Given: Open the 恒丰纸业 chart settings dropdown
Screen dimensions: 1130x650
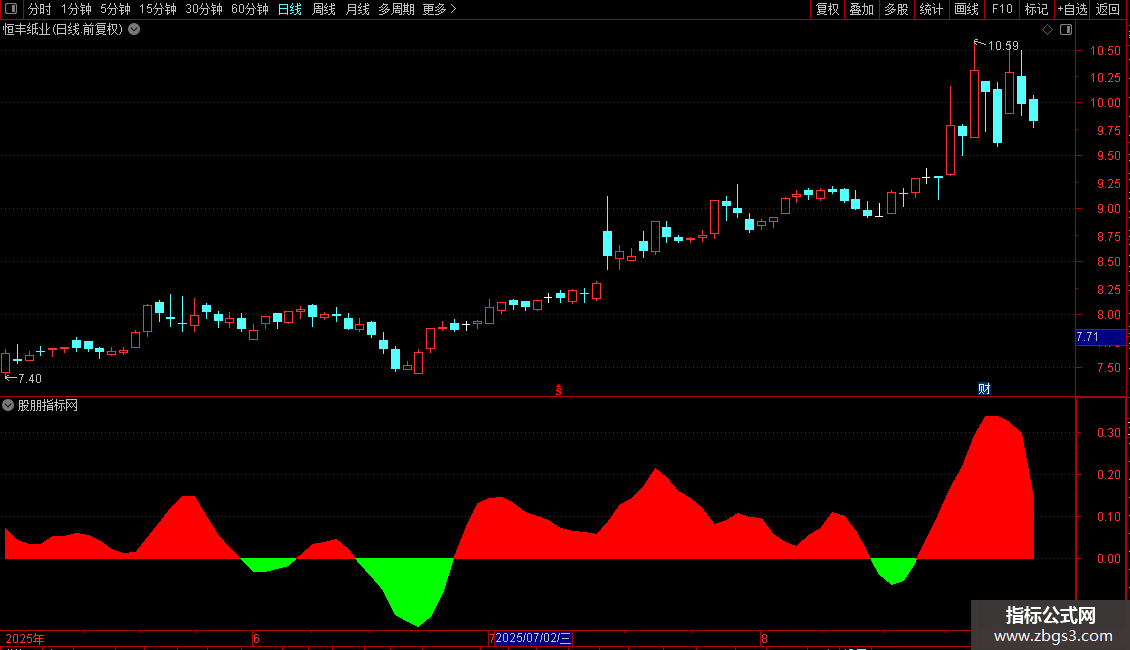Looking at the screenshot, I should [134, 30].
